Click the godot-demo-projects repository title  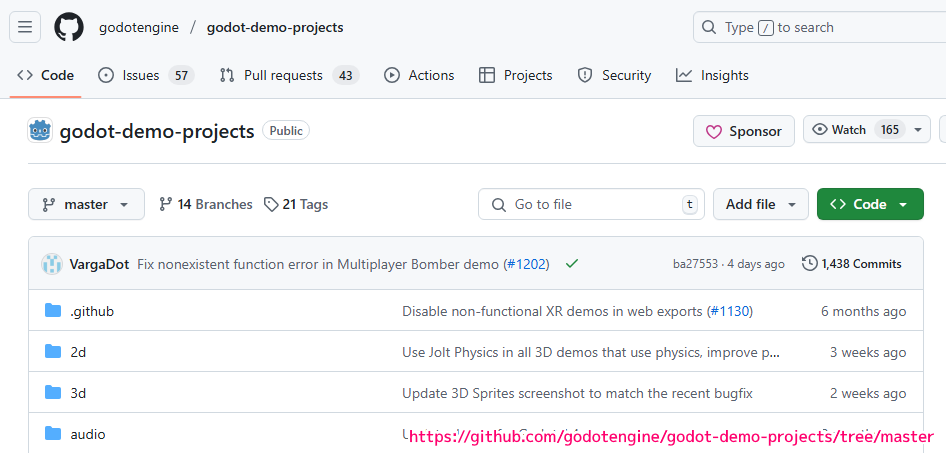[157, 131]
